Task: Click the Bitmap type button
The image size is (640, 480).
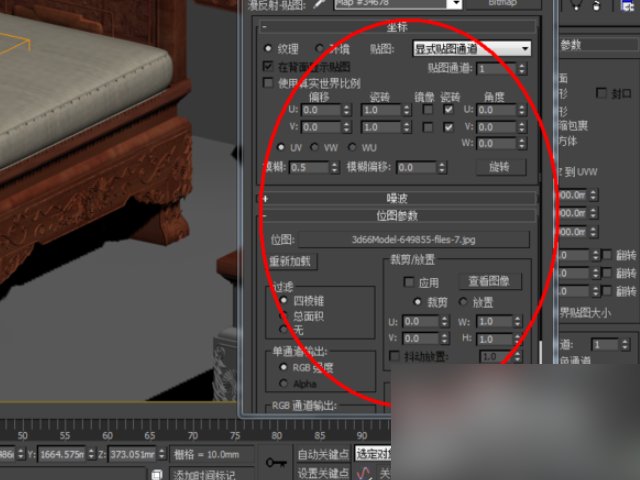Action: point(502,4)
